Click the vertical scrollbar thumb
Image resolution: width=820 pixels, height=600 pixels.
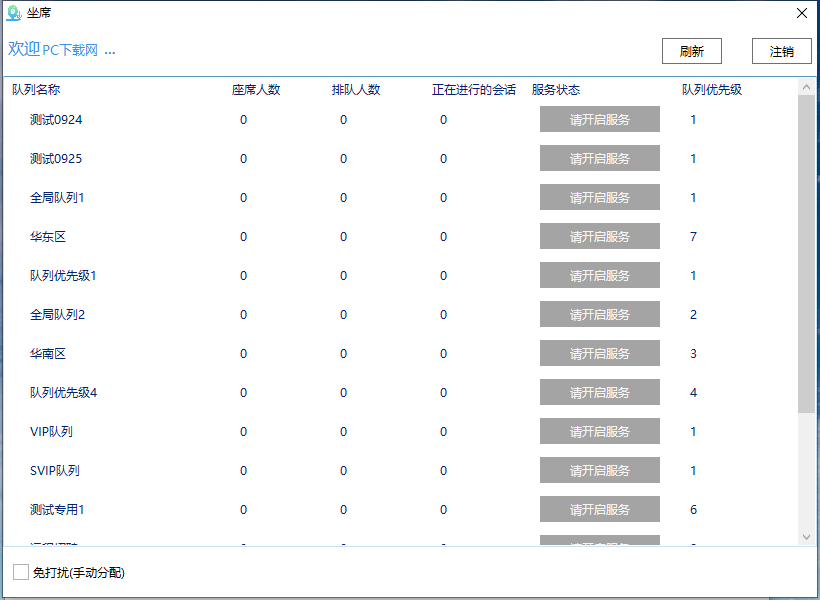click(x=806, y=254)
